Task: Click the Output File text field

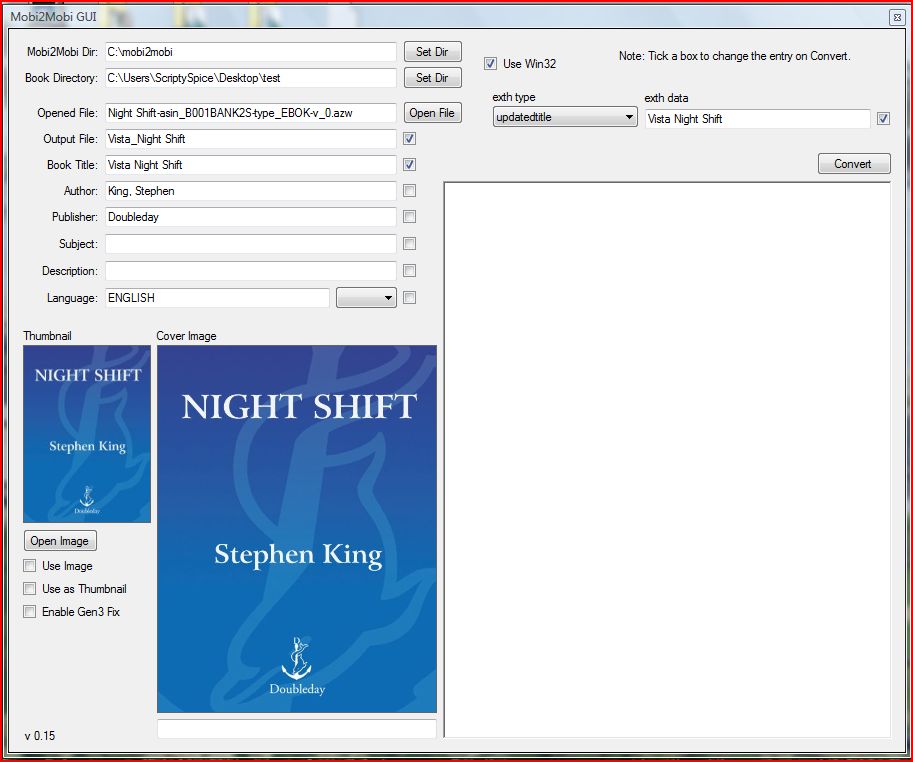Action: pyautogui.click(x=250, y=139)
